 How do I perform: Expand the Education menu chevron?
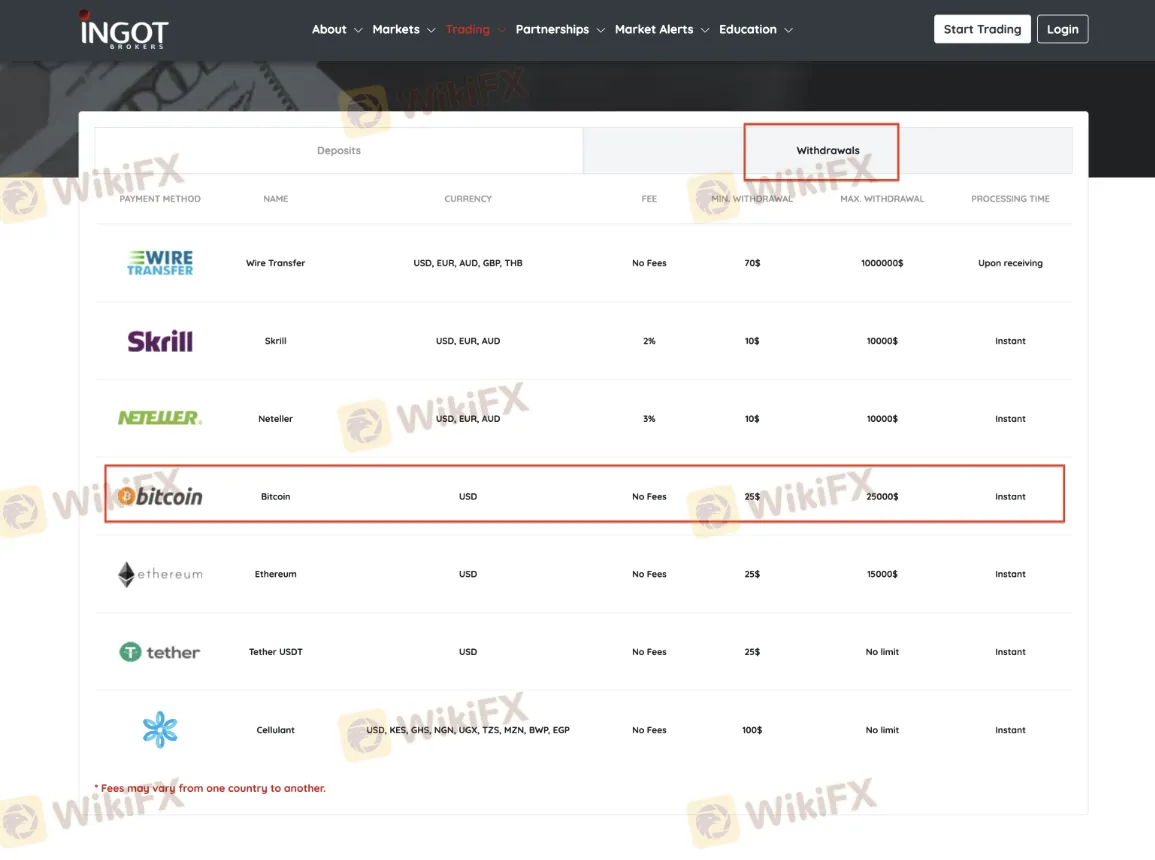click(x=788, y=30)
